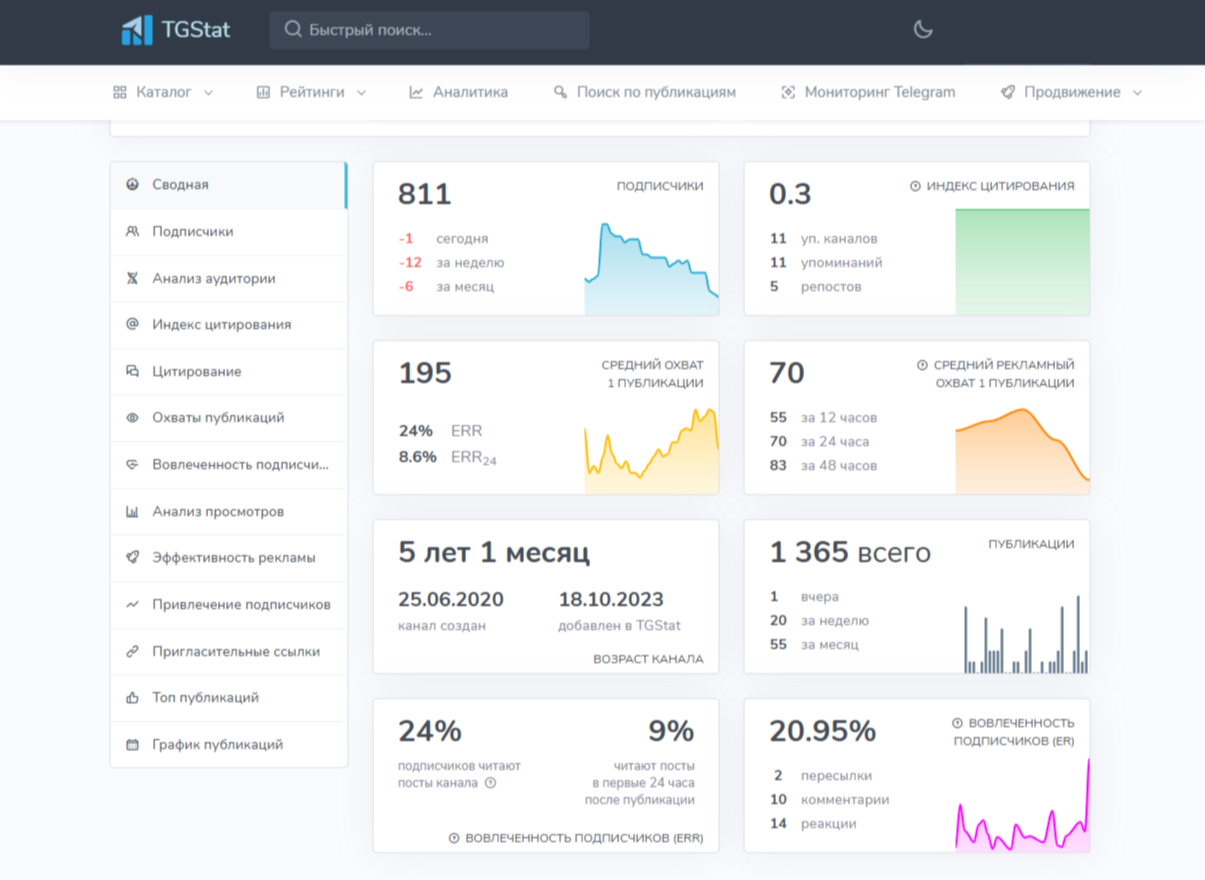1205x880 pixels.
Task: Click the help icon beside Индекс цитирования
Action: point(915,186)
